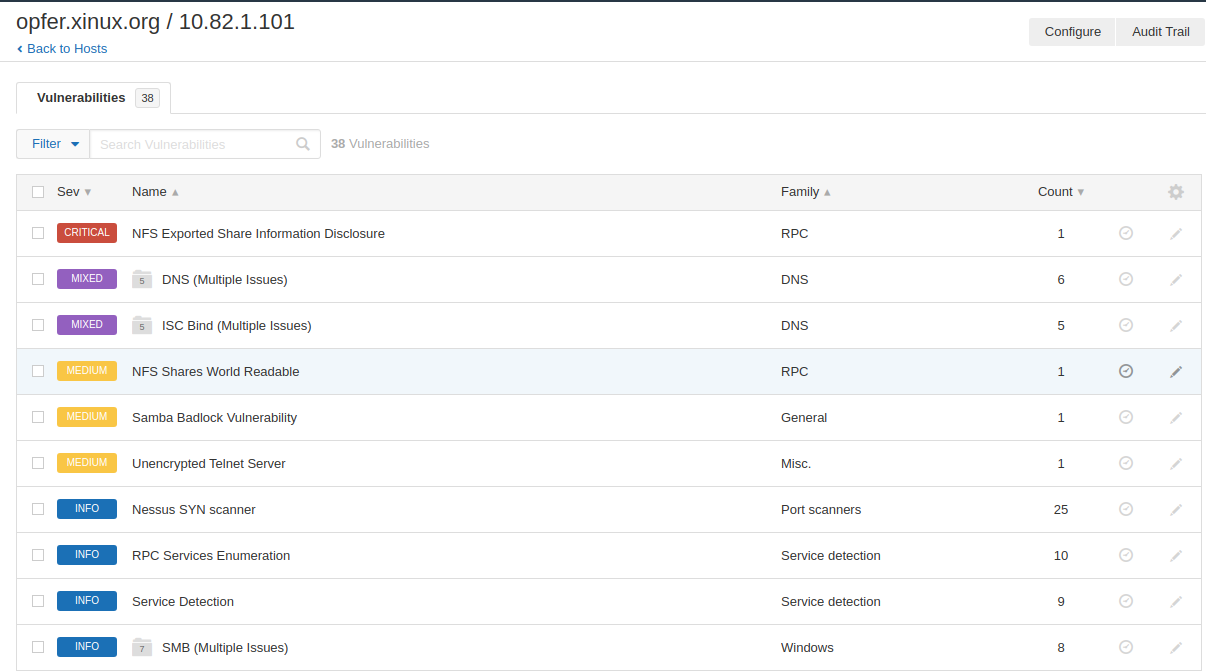
Task: Toggle the select-all checkbox in table header
Action: click(38, 192)
